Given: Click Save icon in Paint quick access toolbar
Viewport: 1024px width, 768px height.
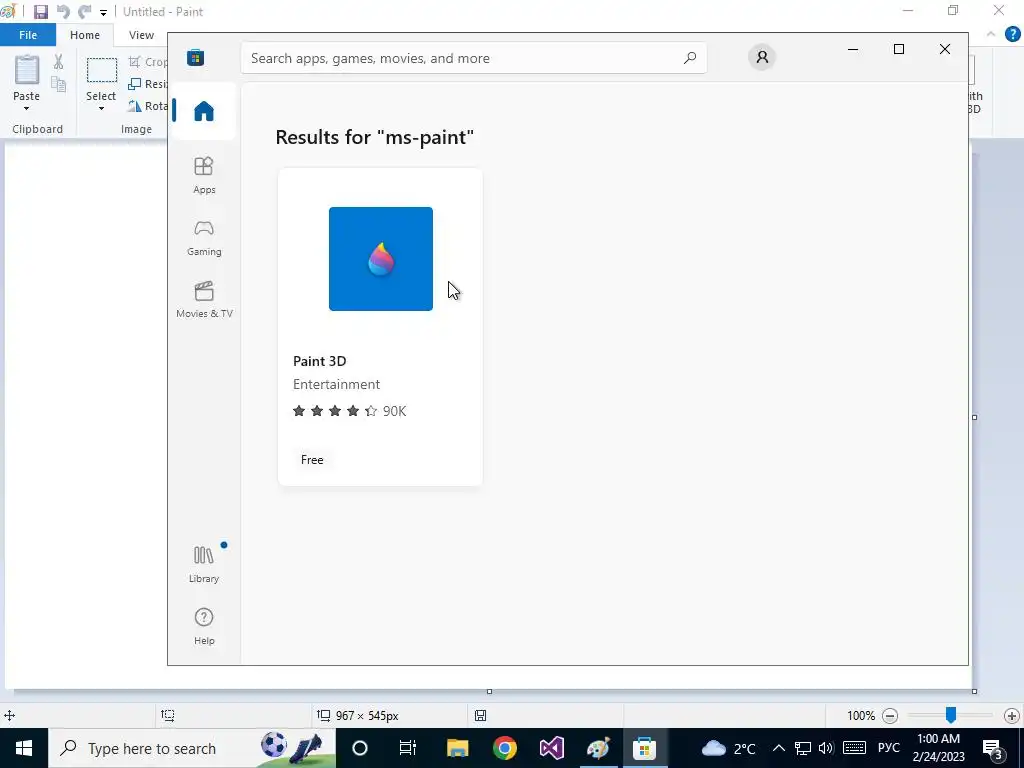Looking at the screenshot, I should (x=41, y=12).
